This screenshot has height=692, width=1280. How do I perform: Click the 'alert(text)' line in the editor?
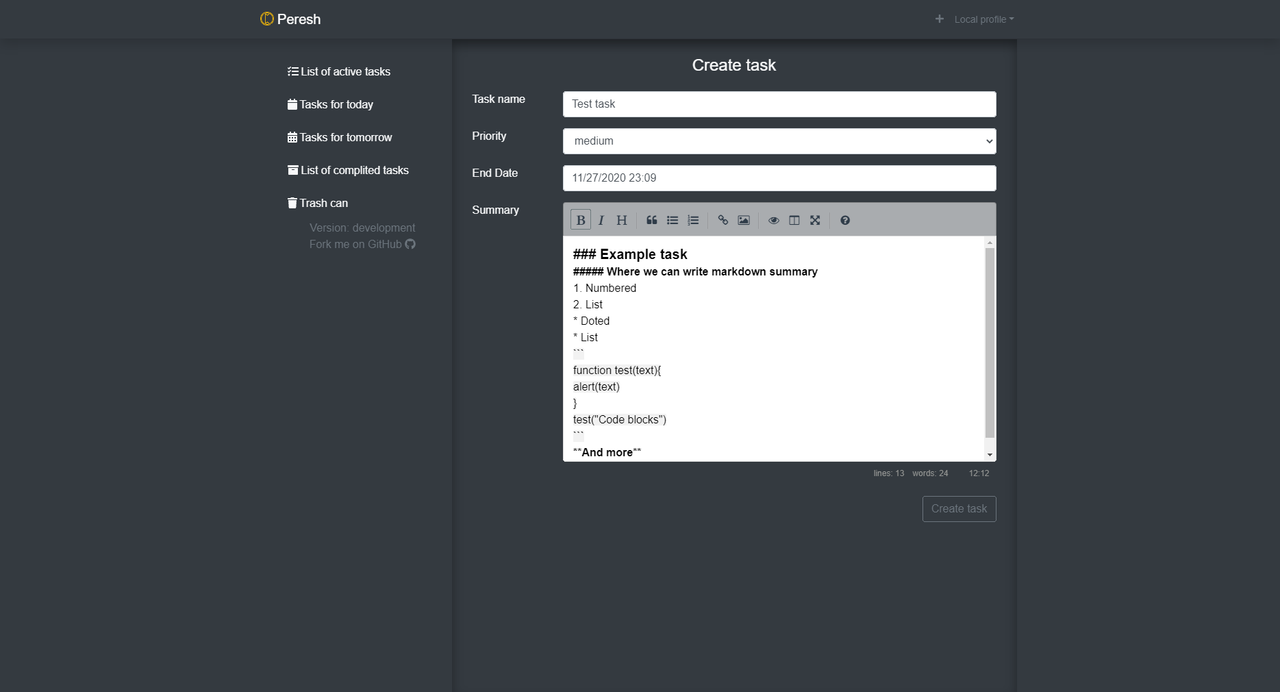click(596, 387)
